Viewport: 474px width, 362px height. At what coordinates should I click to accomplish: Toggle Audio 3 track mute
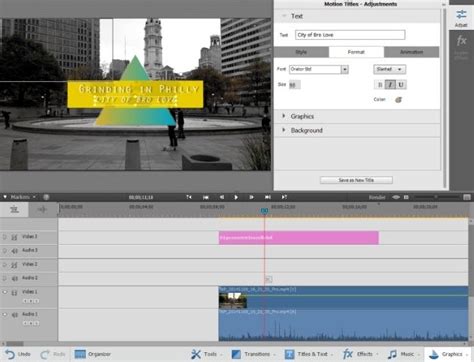coord(5,250)
